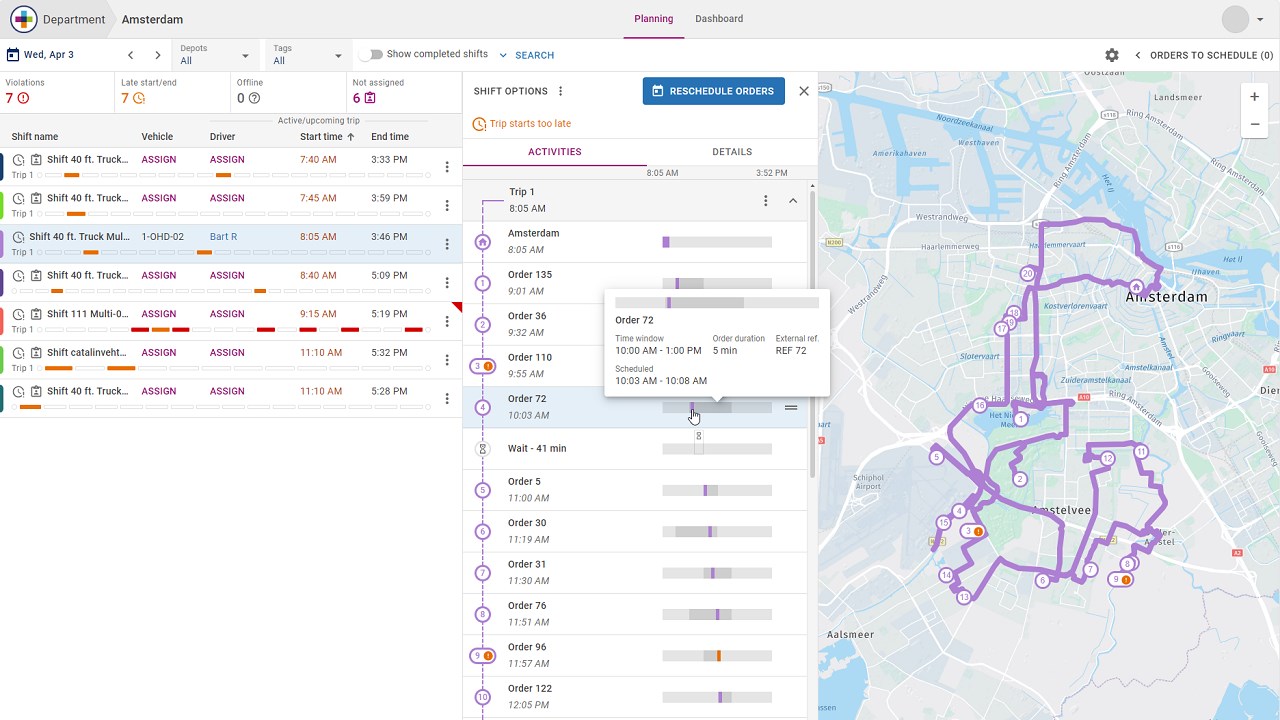Click the Late start/end clock icon
The width and height of the screenshot is (1280, 720).
coord(139,98)
